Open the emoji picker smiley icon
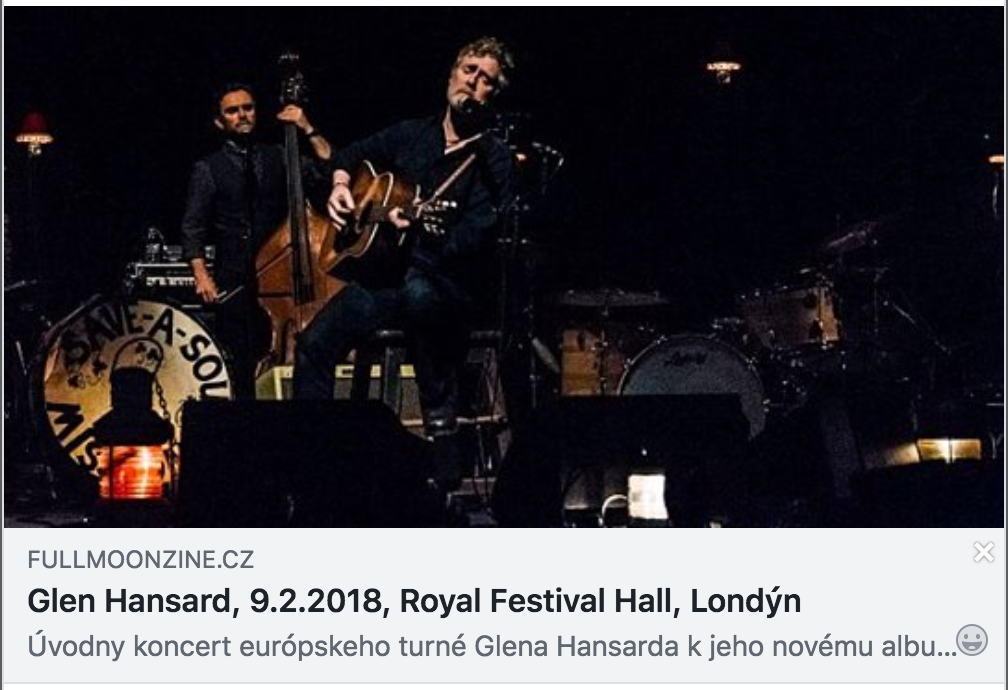 (972, 640)
